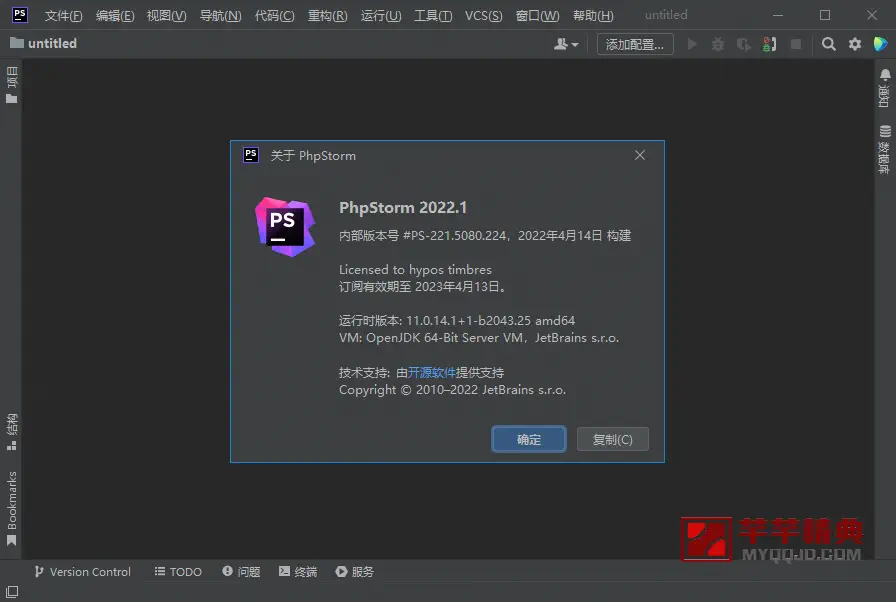Open the Bookmarks tool window tab
This screenshot has width=896, height=602.
click(x=11, y=509)
